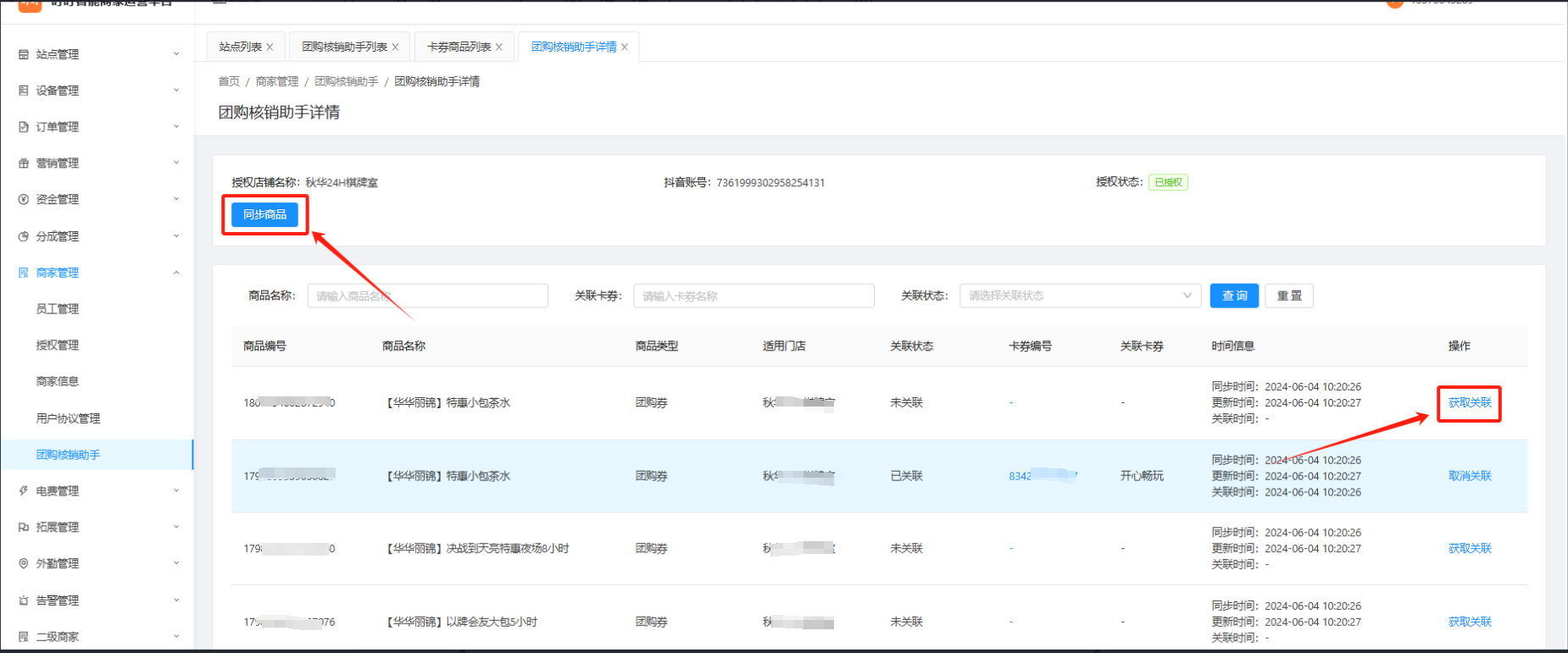This screenshot has height=653, width=1568.
Task: Click the 站点管理 sidebar icon
Action: pyautogui.click(x=24, y=54)
